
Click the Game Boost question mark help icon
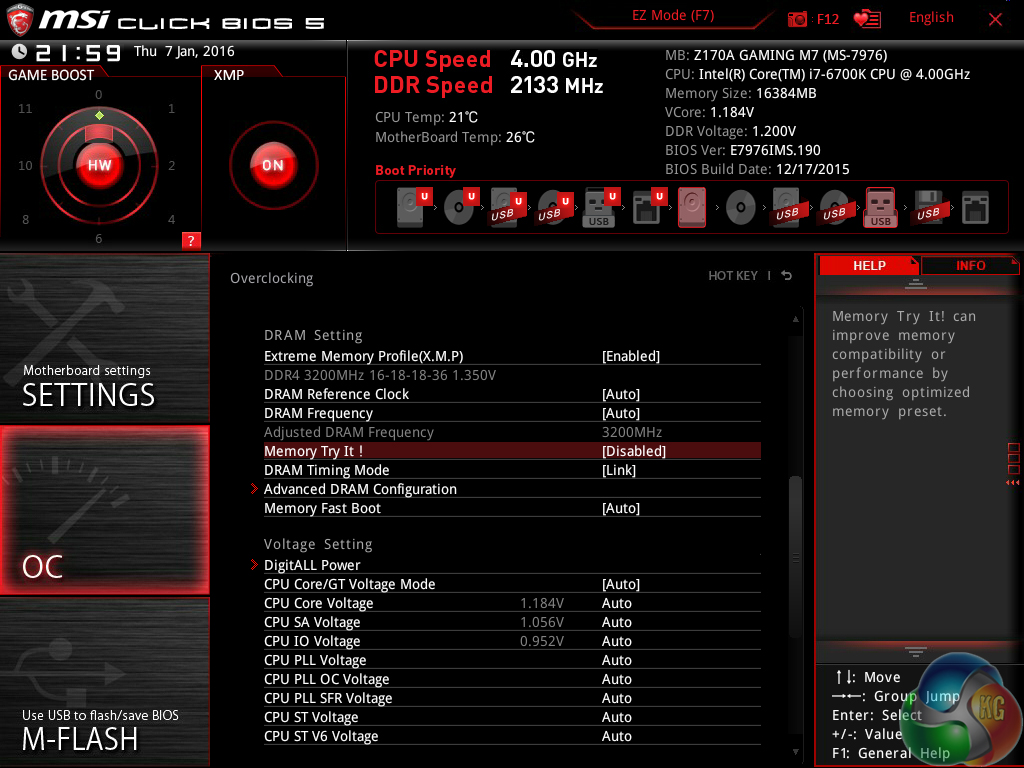click(x=191, y=240)
